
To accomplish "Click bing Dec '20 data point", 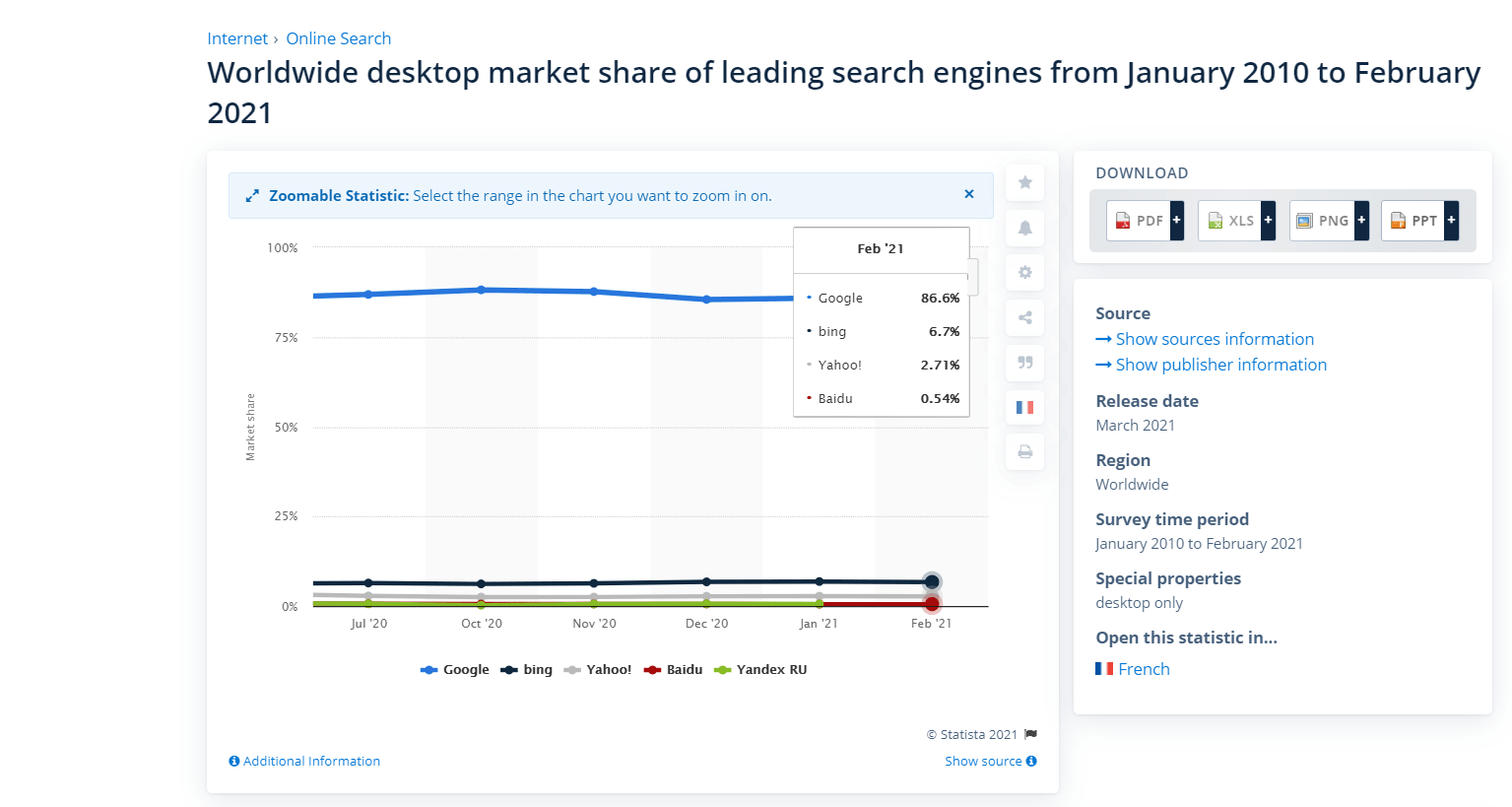I will pos(706,581).
